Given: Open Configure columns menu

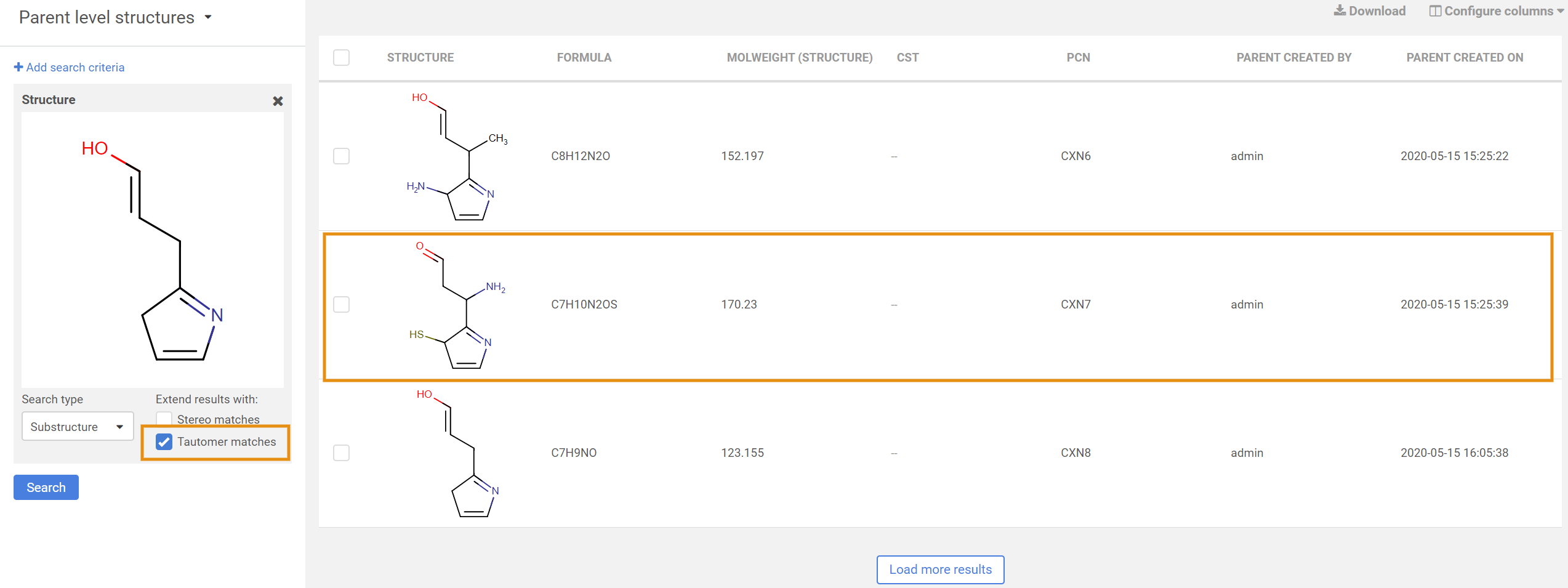Looking at the screenshot, I should tap(1497, 11).
